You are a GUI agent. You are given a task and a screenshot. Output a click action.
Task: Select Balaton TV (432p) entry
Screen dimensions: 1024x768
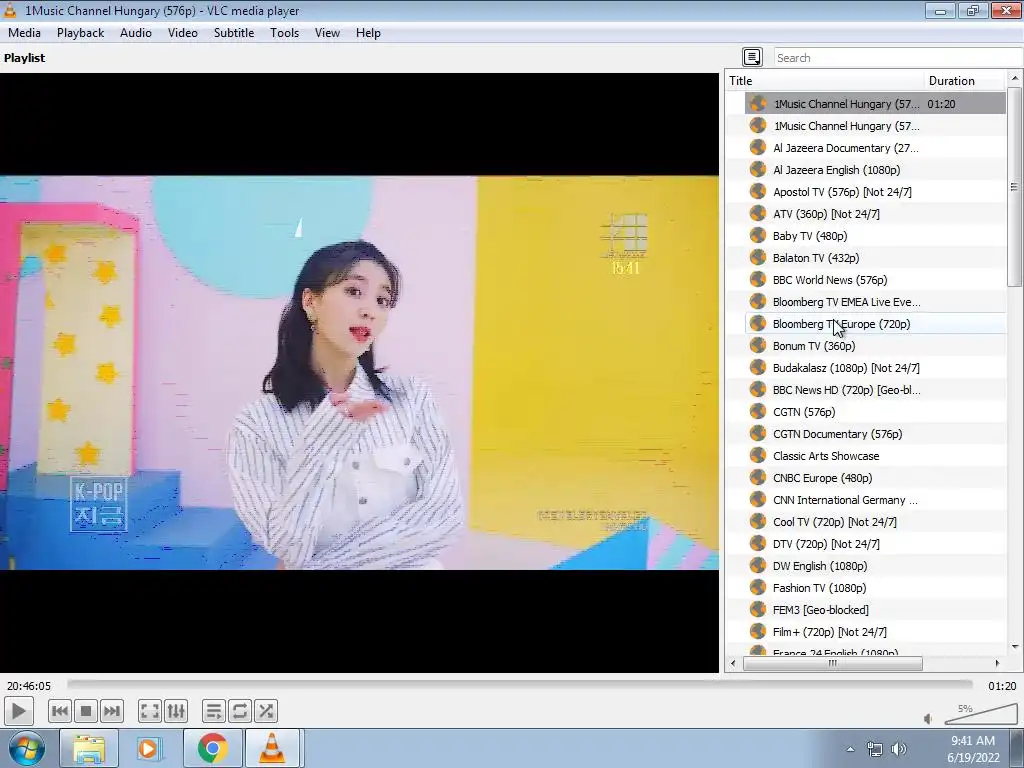pyautogui.click(x=875, y=258)
